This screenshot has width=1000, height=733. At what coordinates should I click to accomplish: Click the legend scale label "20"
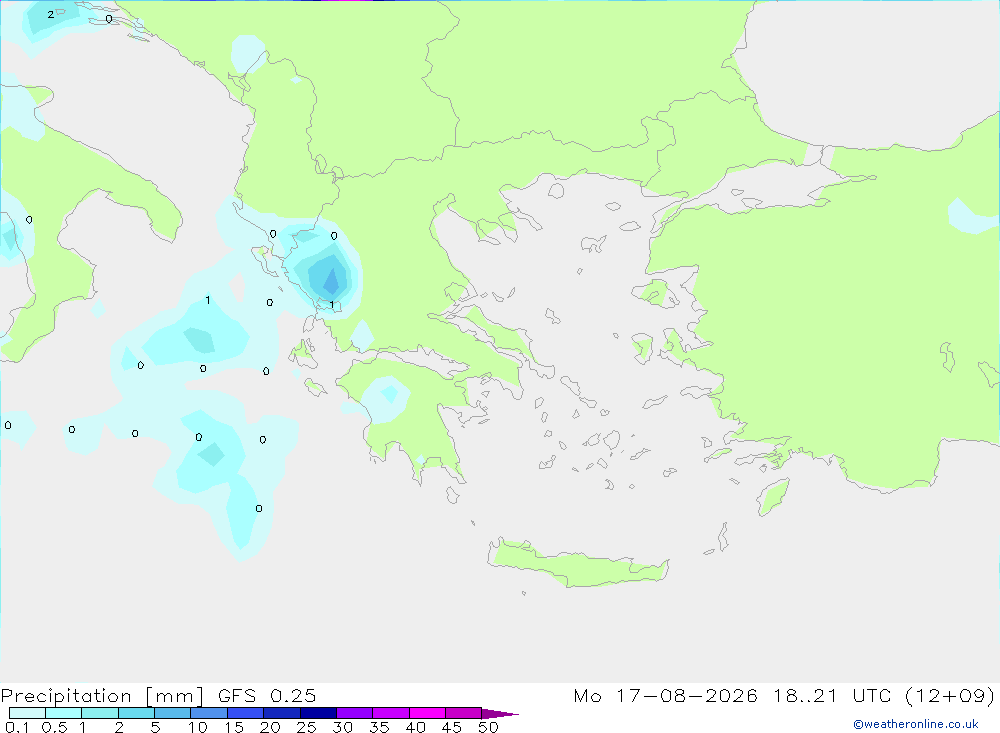tap(270, 727)
